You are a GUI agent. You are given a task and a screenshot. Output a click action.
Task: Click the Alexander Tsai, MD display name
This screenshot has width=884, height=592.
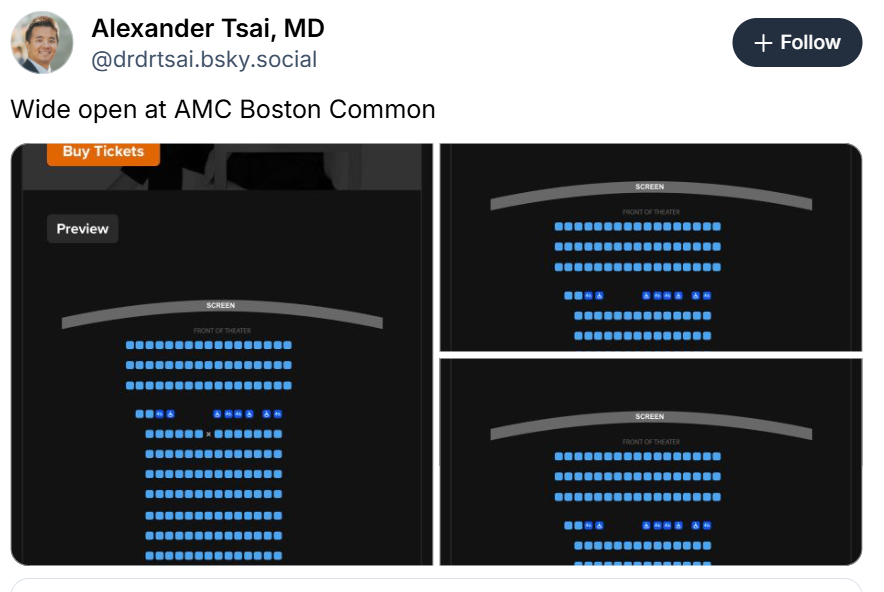coord(207,28)
